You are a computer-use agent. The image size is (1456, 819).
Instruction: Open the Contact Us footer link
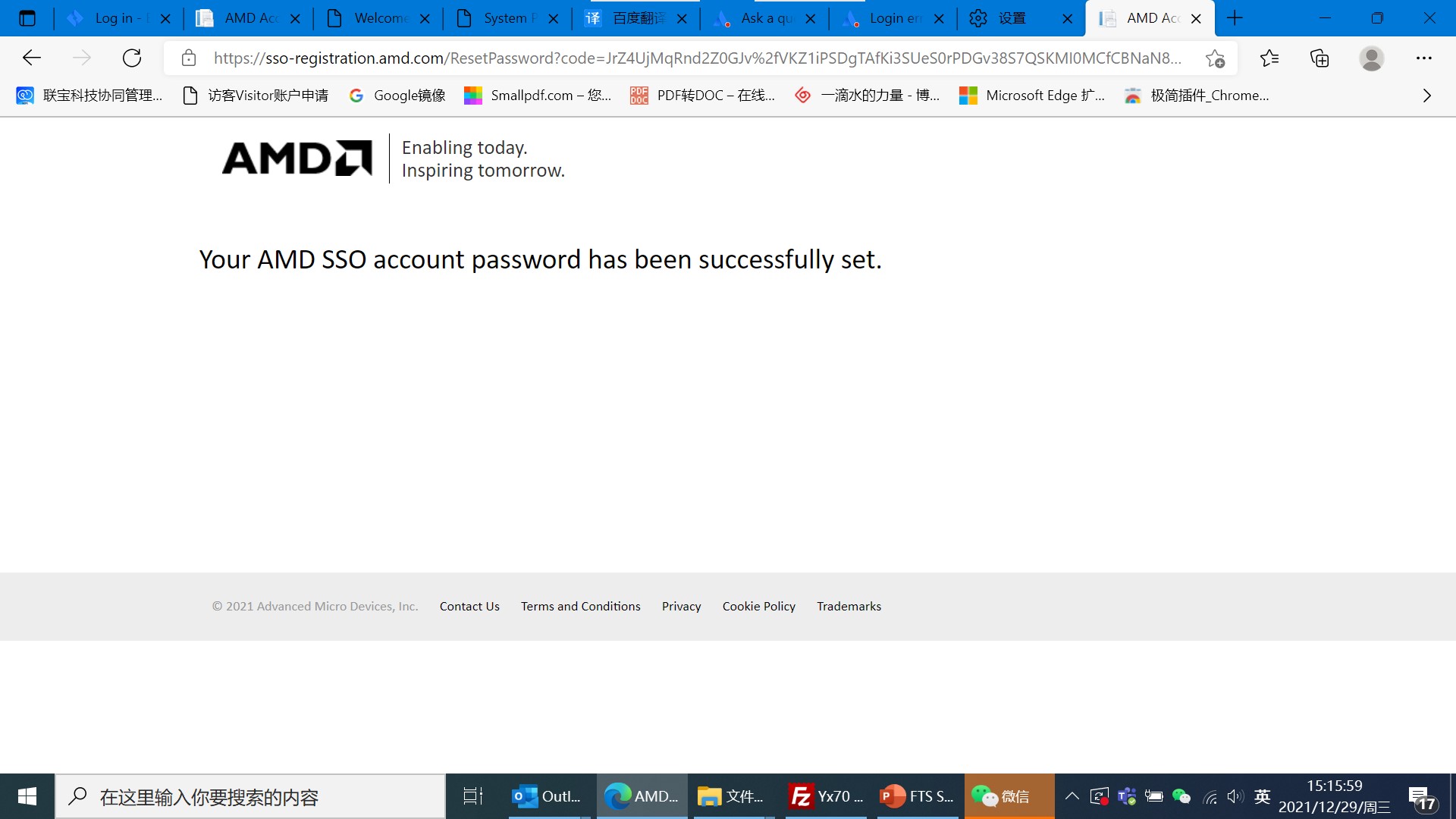pyautogui.click(x=469, y=607)
